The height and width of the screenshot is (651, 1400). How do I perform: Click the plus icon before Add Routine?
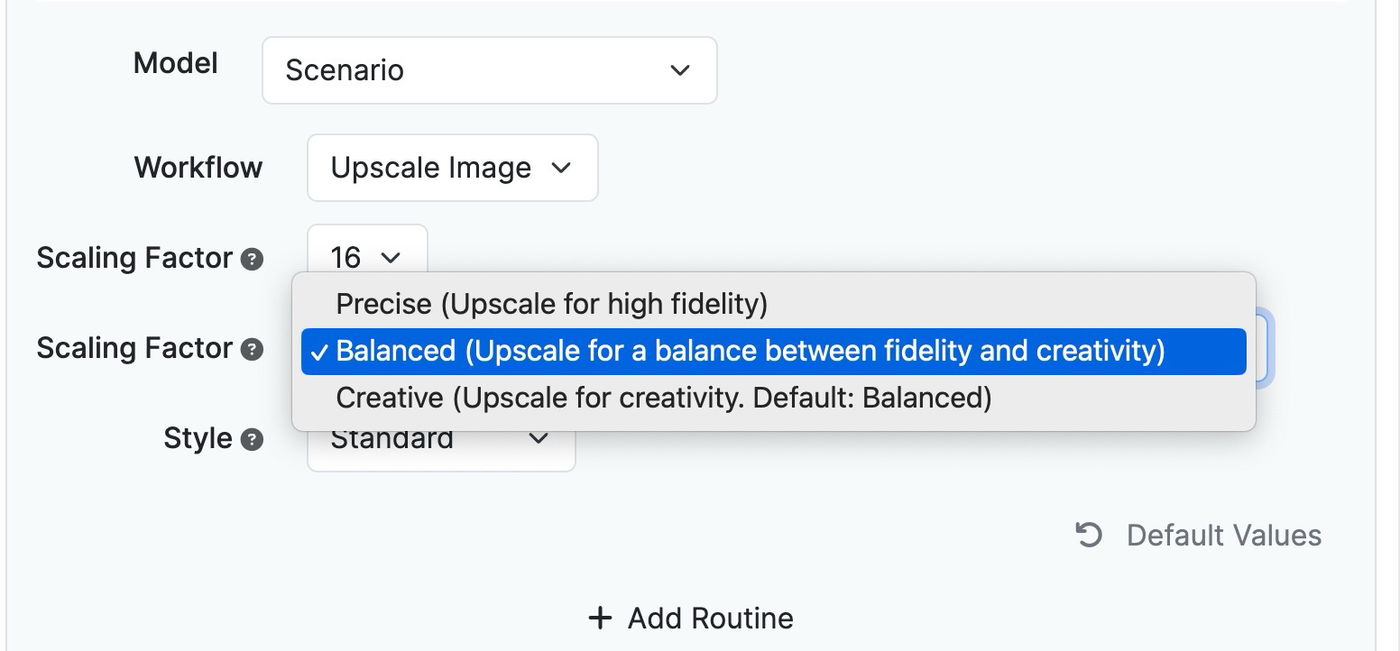(600, 618)
